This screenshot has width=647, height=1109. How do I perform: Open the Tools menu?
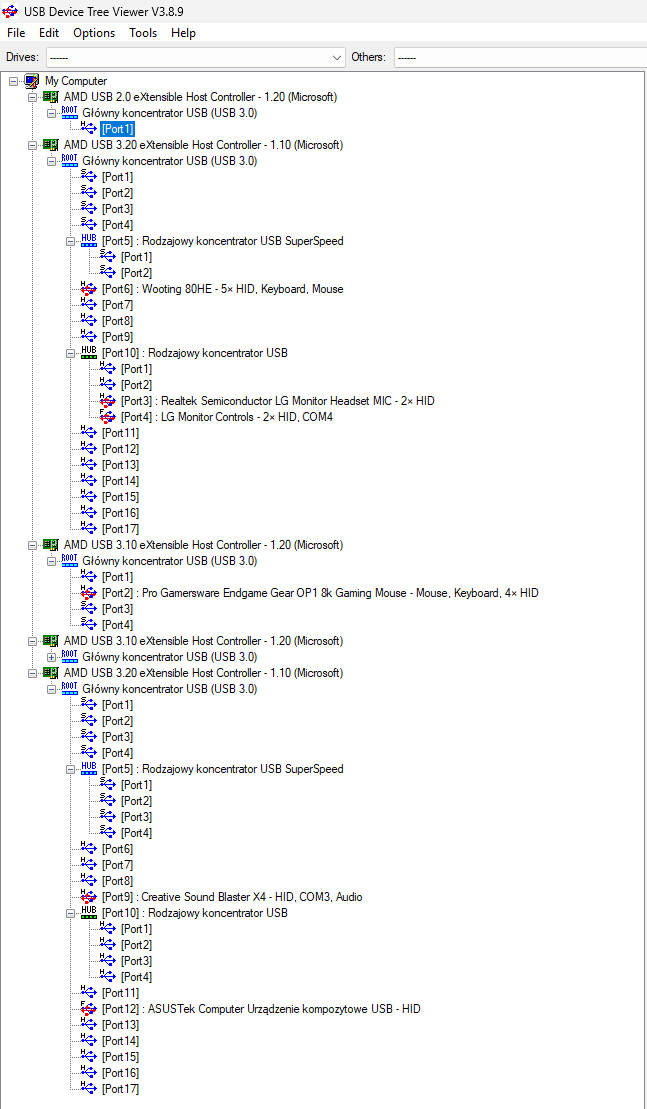coord(143,33)
